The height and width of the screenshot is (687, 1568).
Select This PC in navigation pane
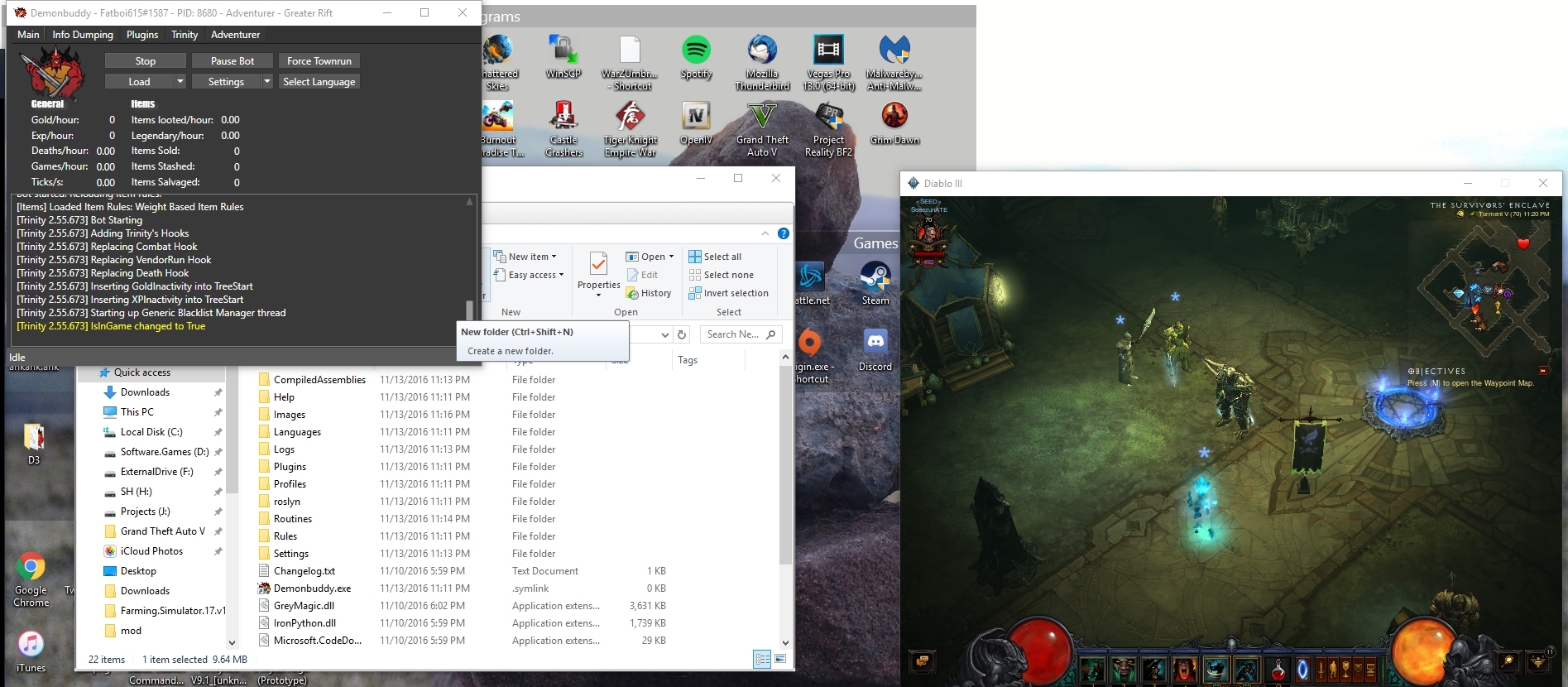click(x=137, y=412)
